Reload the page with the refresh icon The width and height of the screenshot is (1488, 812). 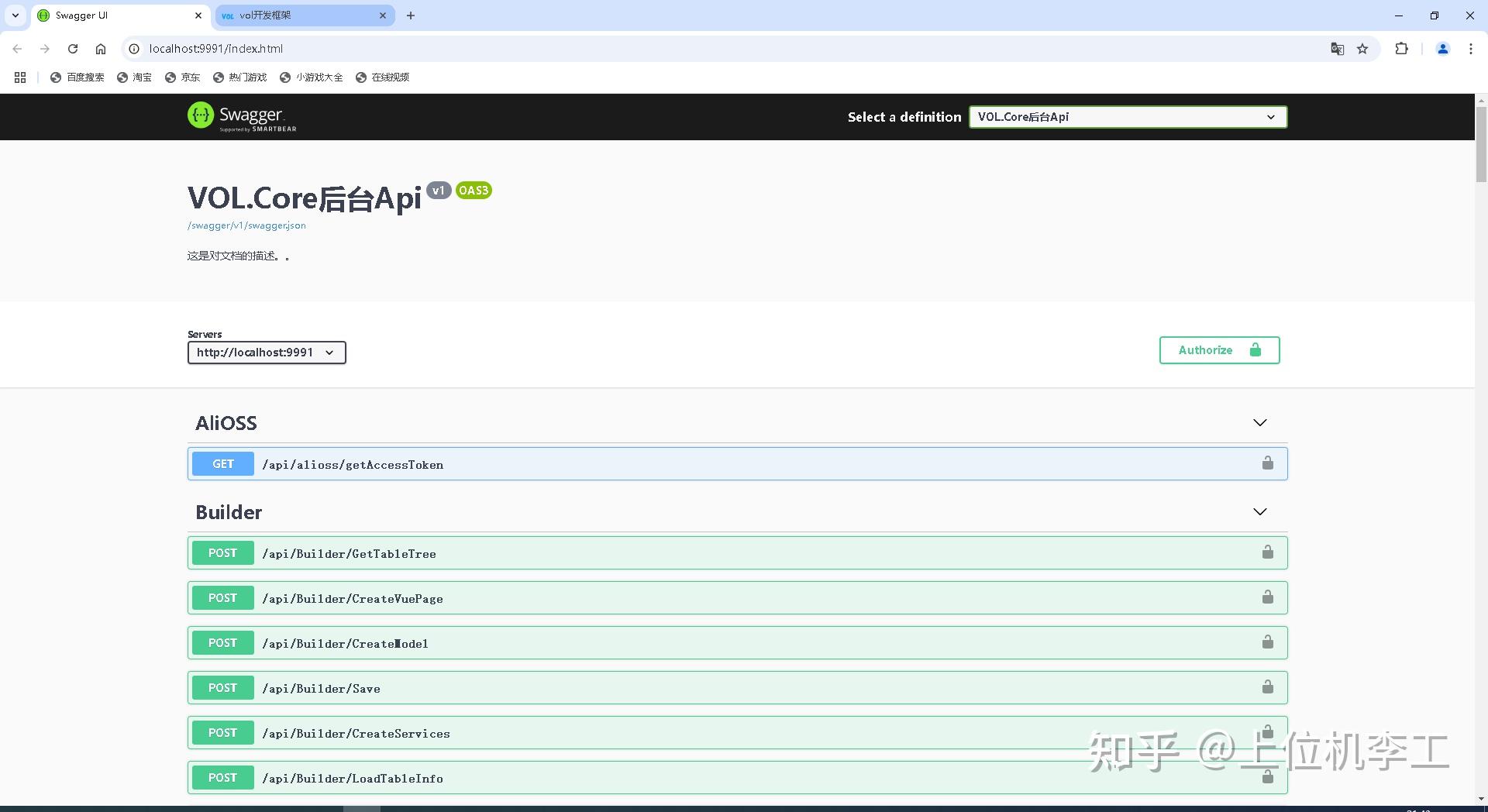[73, 48]
